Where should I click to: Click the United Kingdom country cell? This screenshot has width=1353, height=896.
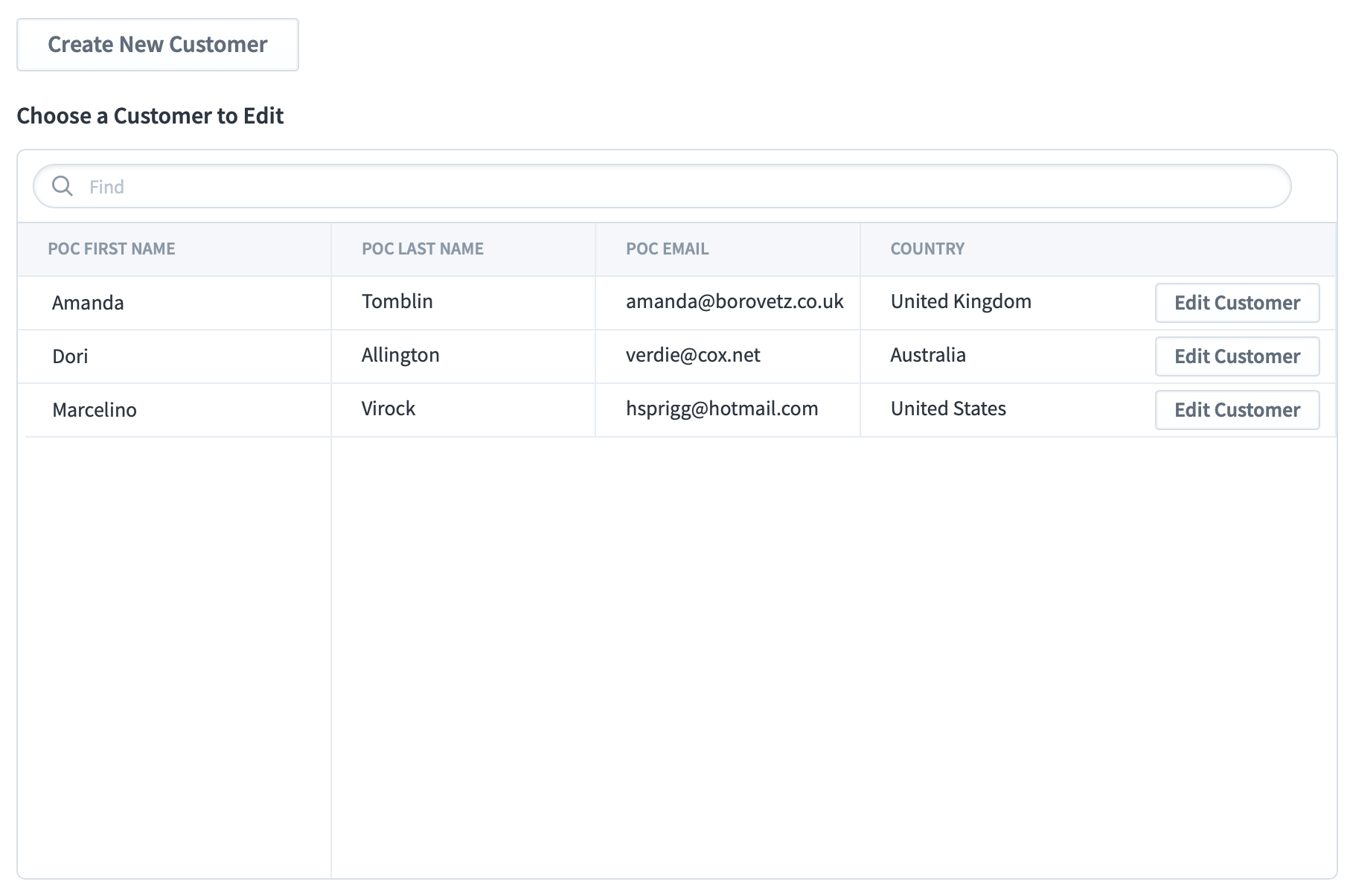tap(960, 301)
